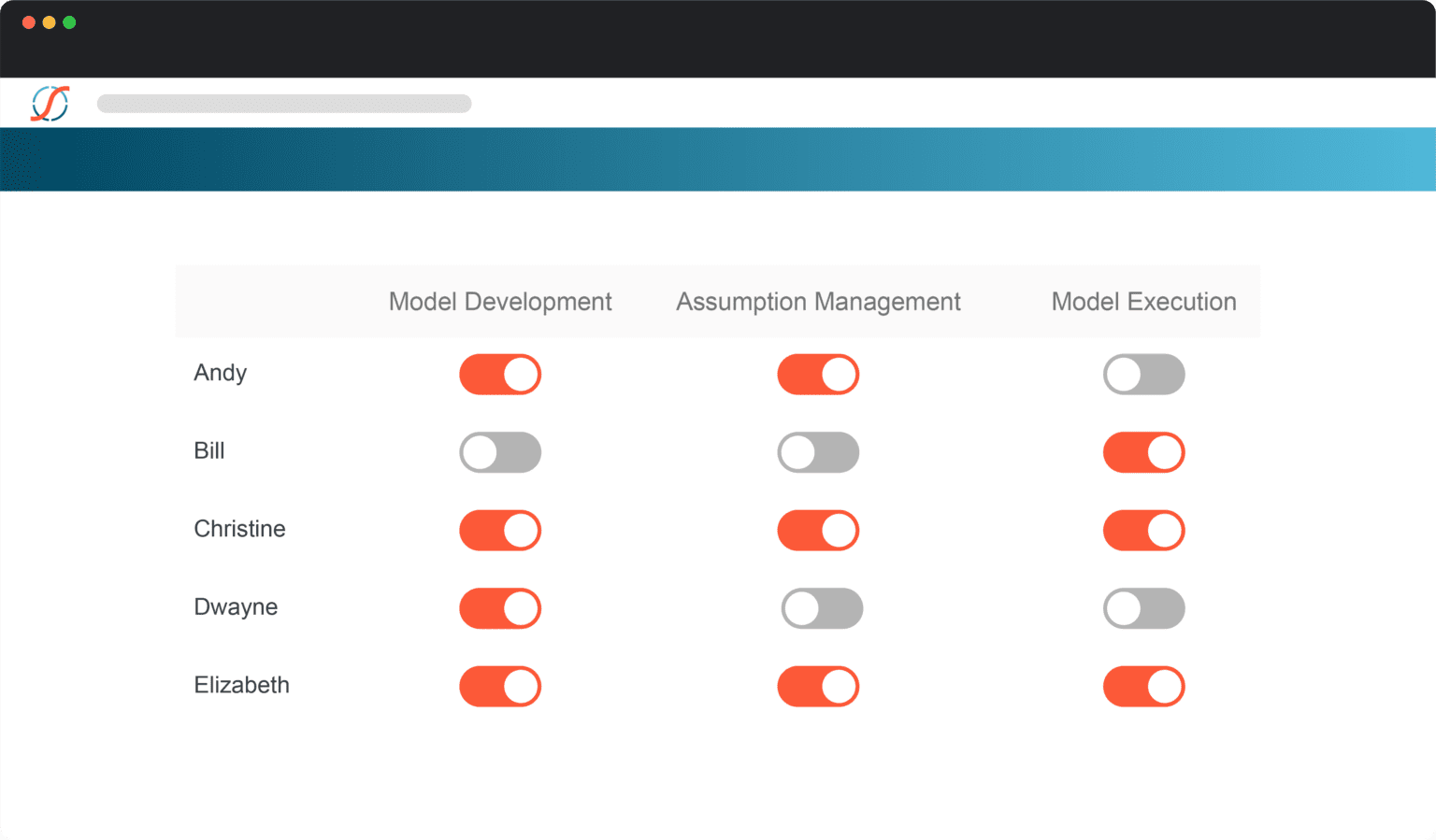Image resolution: width=1436 pixels, height=840 pixels.
Task: Turn off Model Execution for Elizabeth
Action: coord(1143,686)
